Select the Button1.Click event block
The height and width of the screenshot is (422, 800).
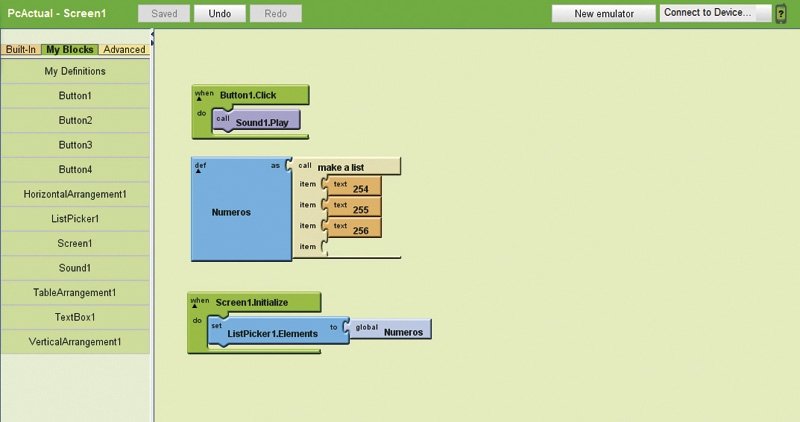tap(250, 95)
